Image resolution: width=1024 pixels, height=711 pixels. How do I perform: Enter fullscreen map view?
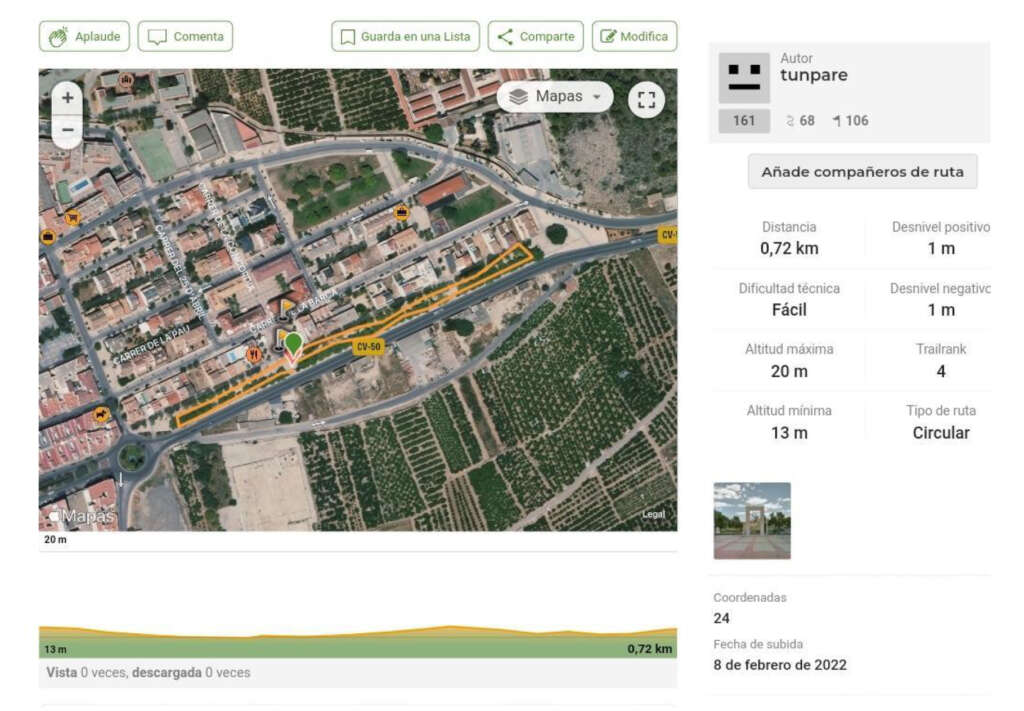(647, 99)
